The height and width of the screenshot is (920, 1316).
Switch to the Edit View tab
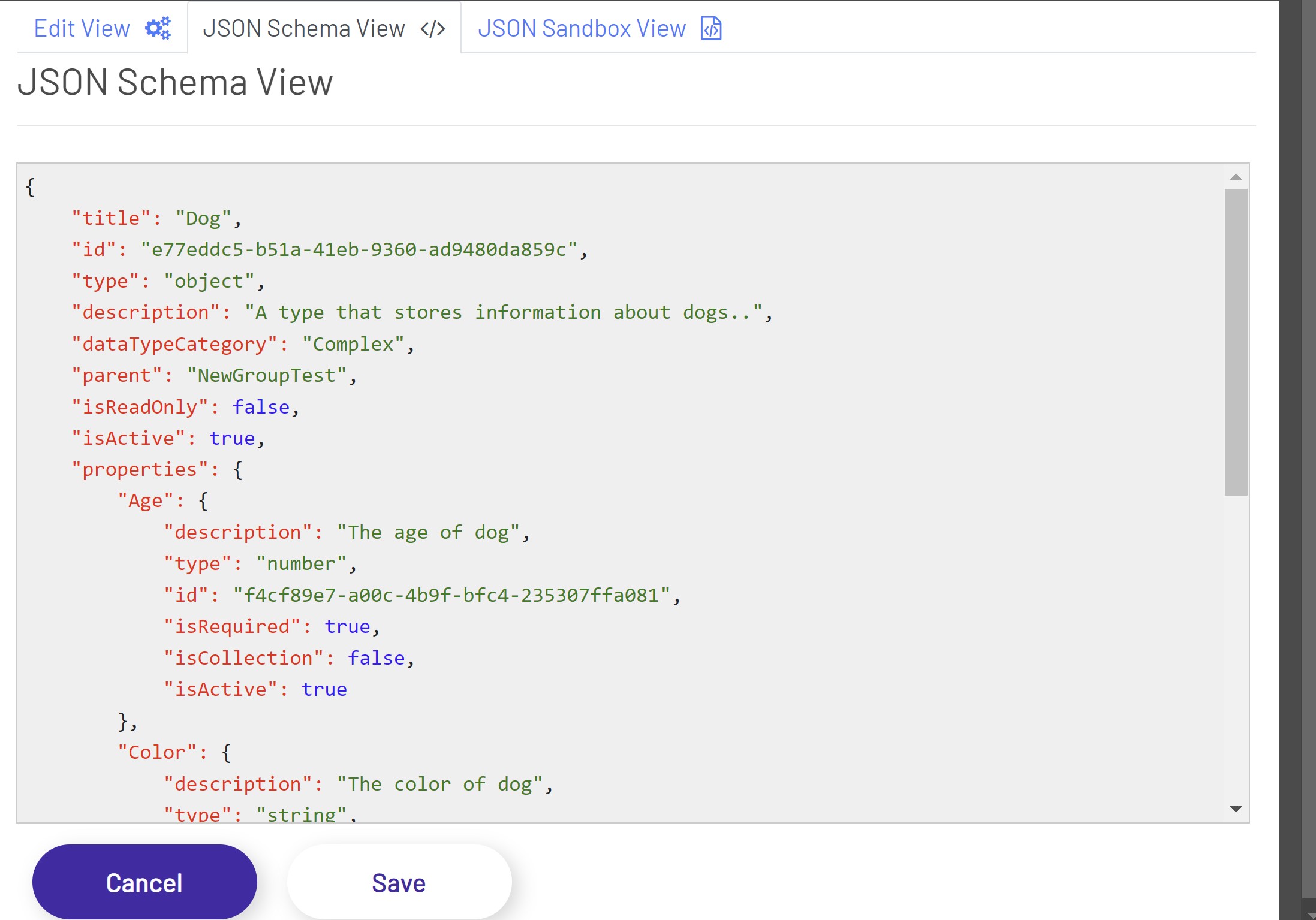(x=82, y=28)
